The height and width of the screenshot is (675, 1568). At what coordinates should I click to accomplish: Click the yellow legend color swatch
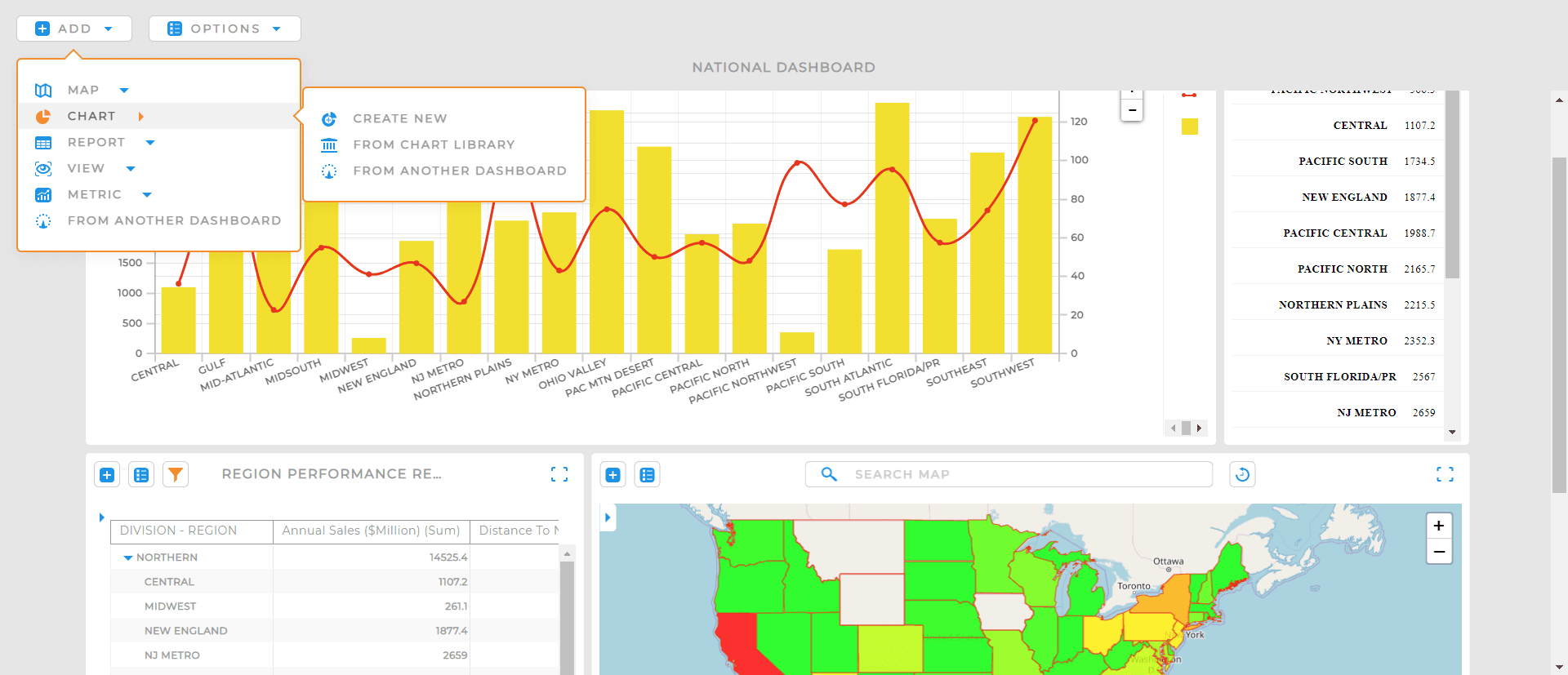point(1190,127)
